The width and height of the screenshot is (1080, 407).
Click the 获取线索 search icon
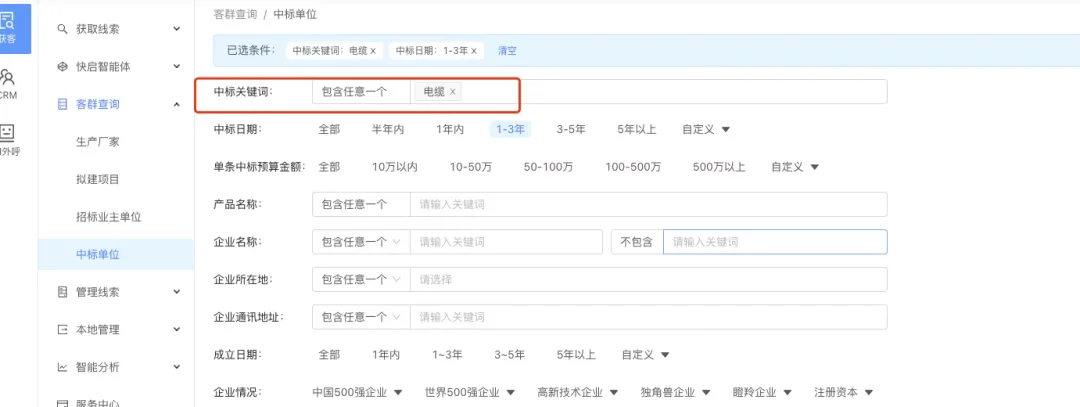(x=62, y=29)
